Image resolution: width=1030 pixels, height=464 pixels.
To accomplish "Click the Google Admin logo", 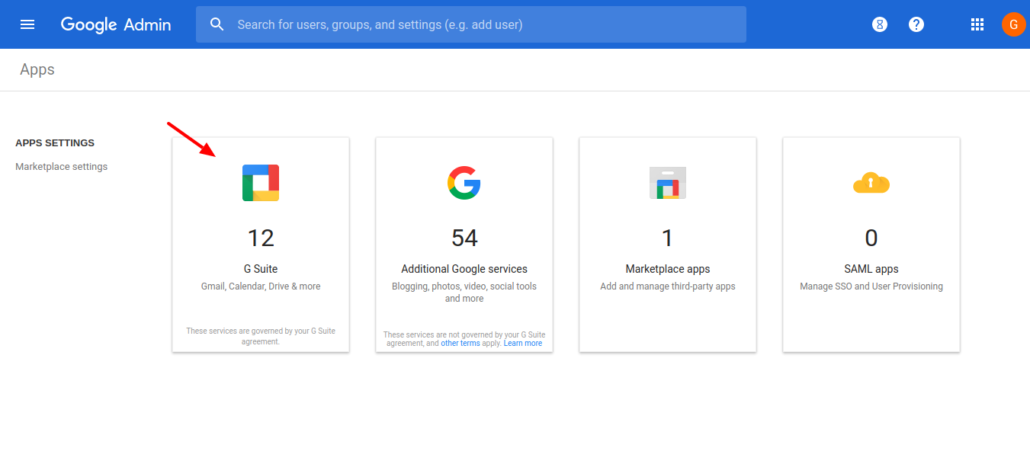I will (116, 25).
